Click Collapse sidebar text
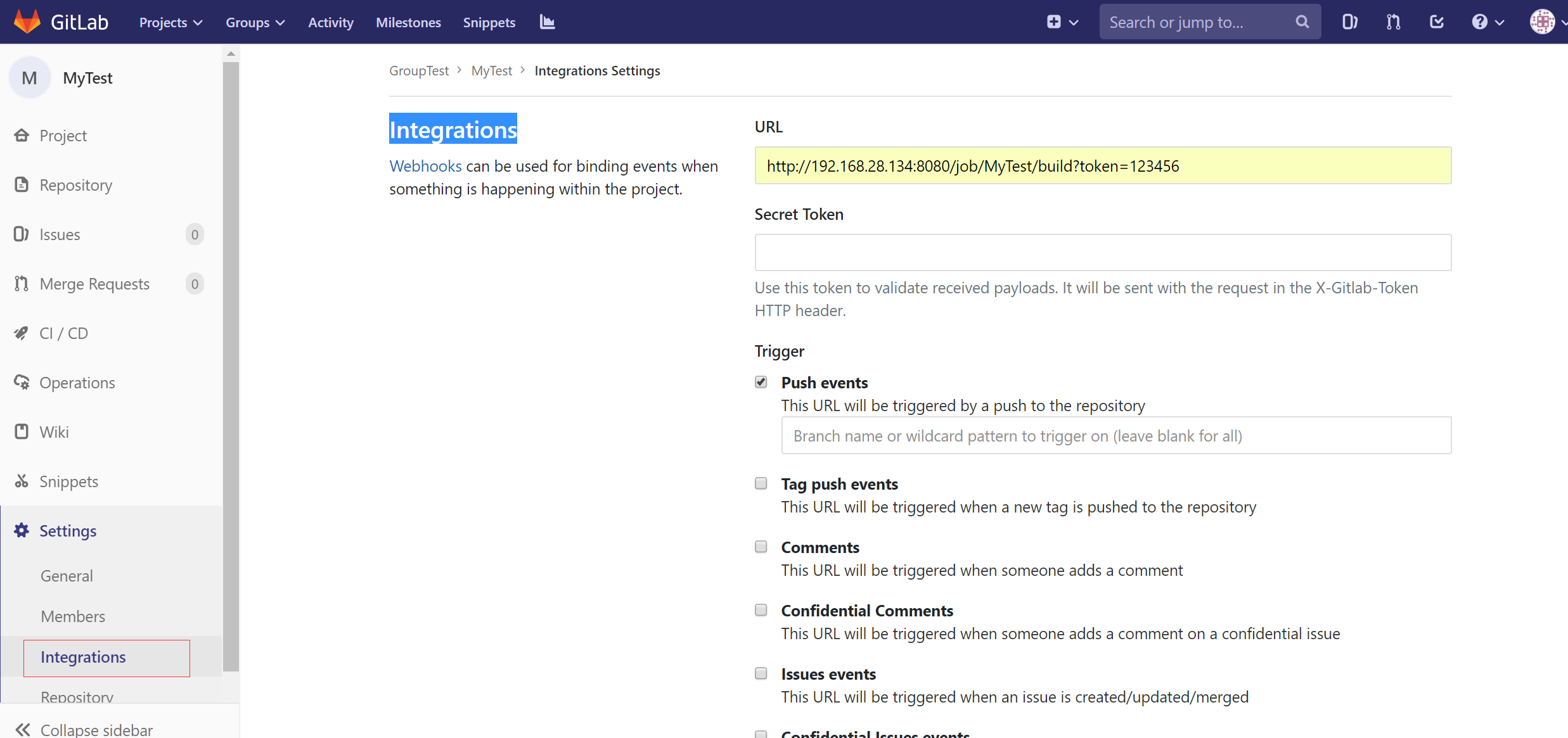The image size is (1568, 738). pos(96,730)
